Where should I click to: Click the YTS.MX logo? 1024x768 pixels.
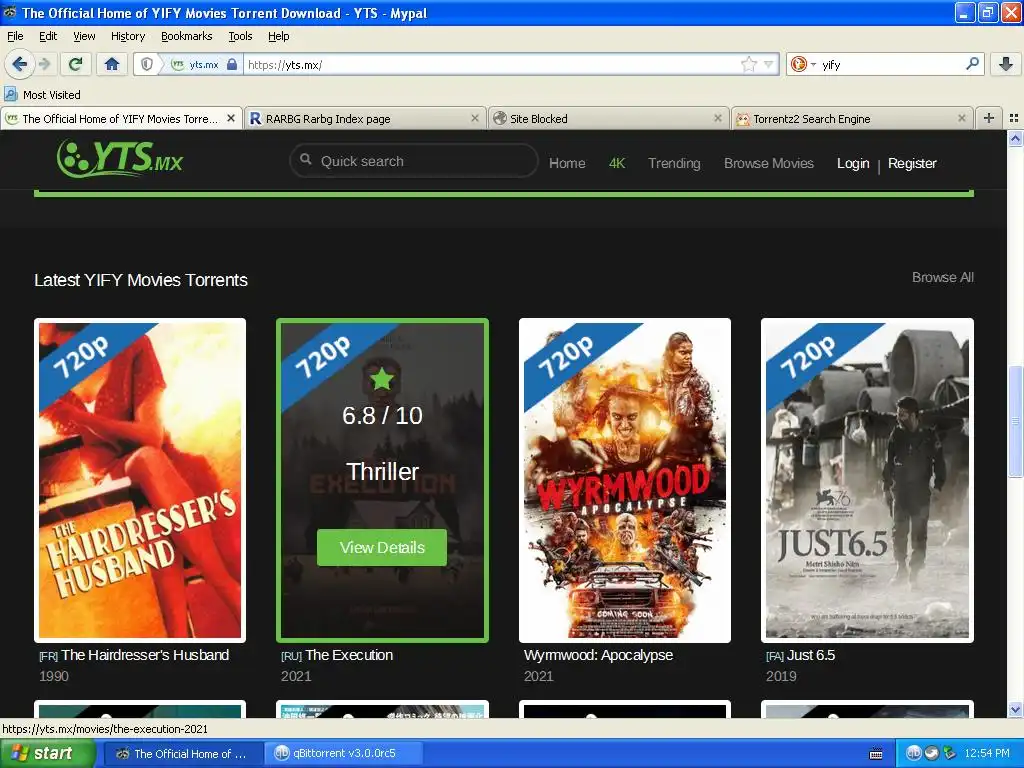(120, 159)
